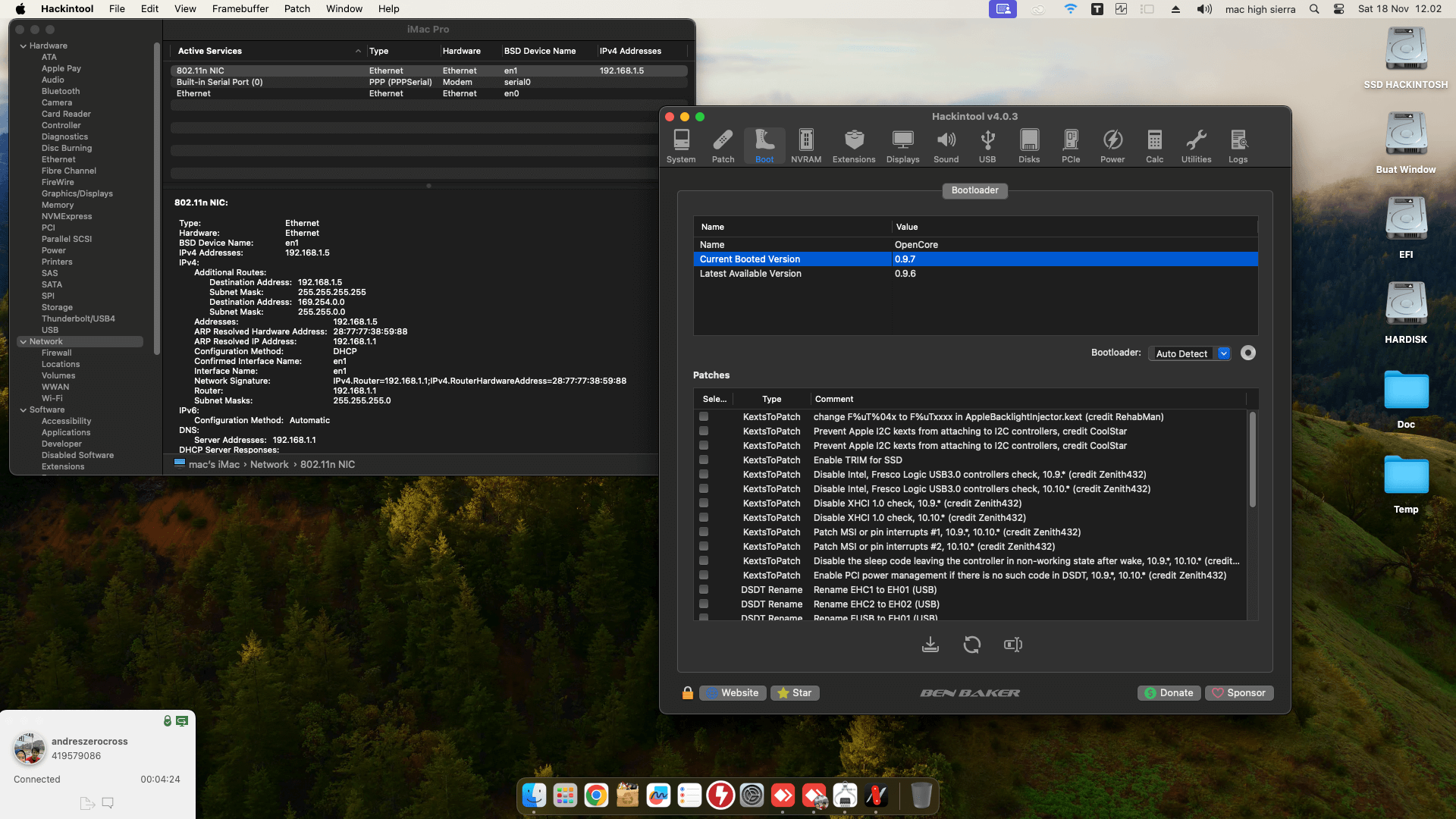
Task: Select Firewall in the Network tree
Action: (x=57, y=353)
